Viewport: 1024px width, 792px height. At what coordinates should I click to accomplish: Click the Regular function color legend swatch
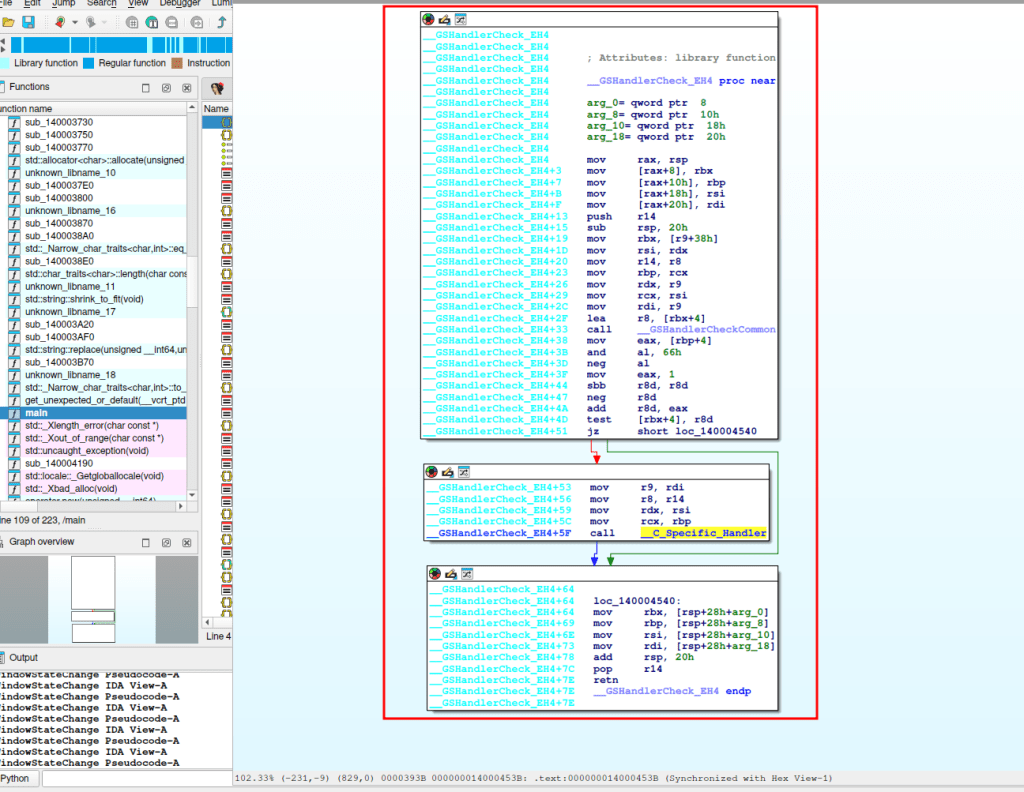88,63
